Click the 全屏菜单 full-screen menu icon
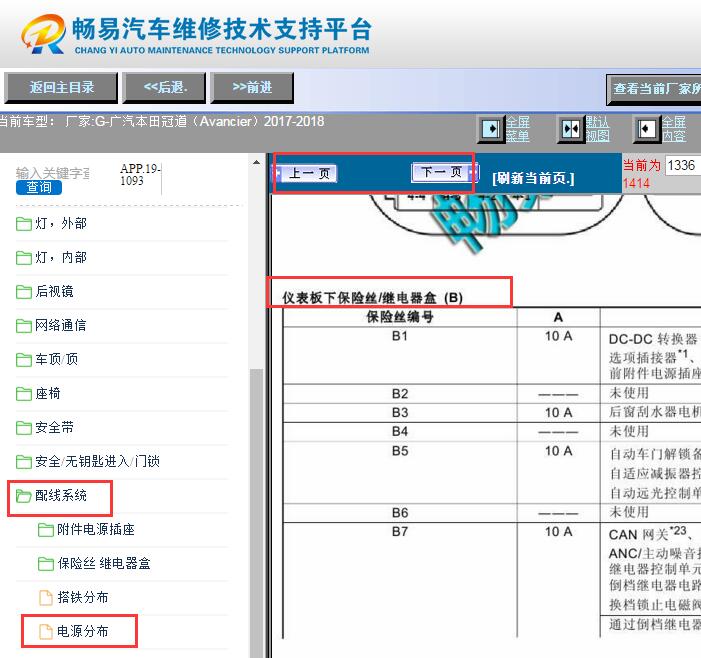The image size is (701, 658). tap(491, 129)
